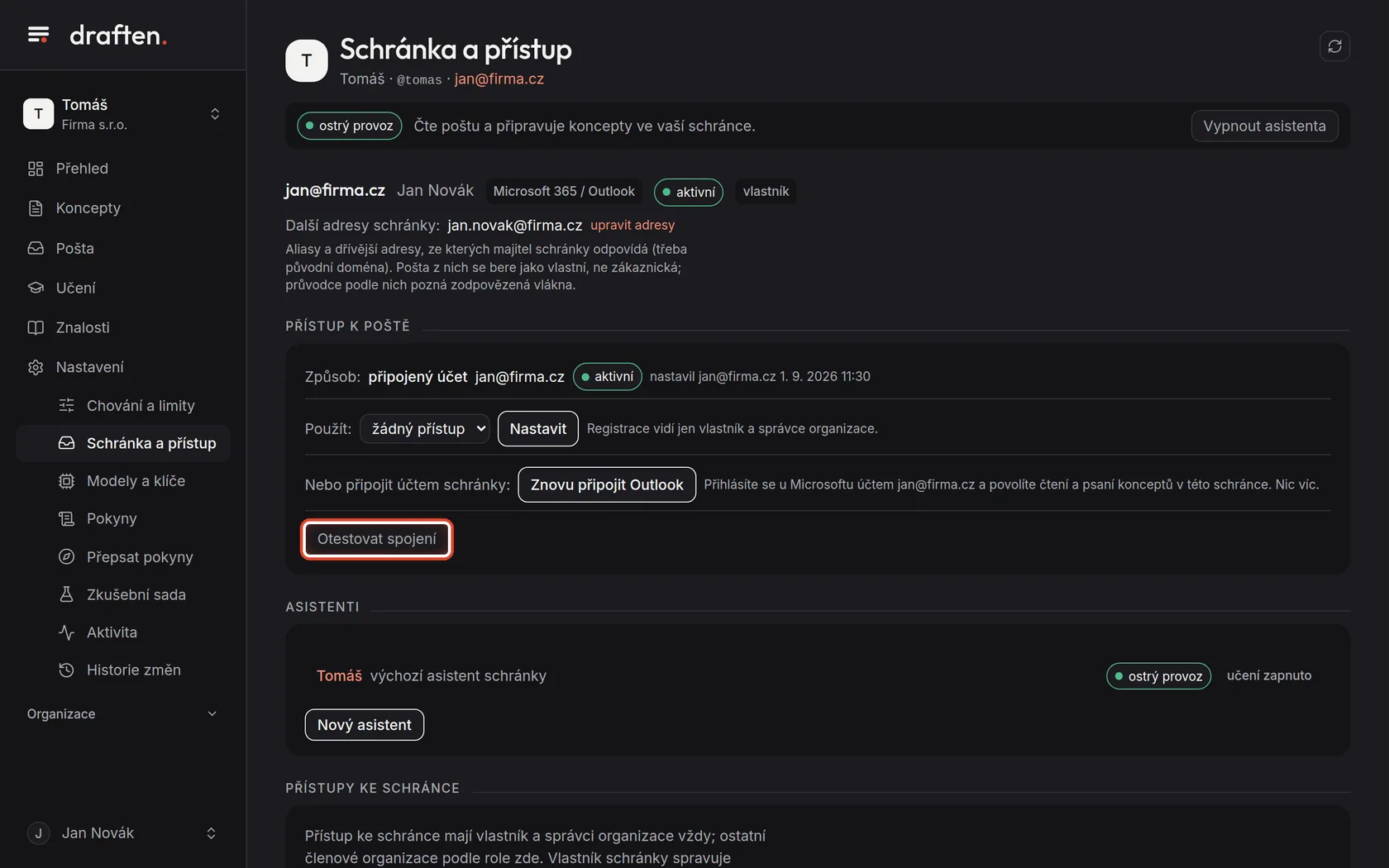
Task: Open the žádný přístup access dropdown
Action: click(x=425, y=428)
